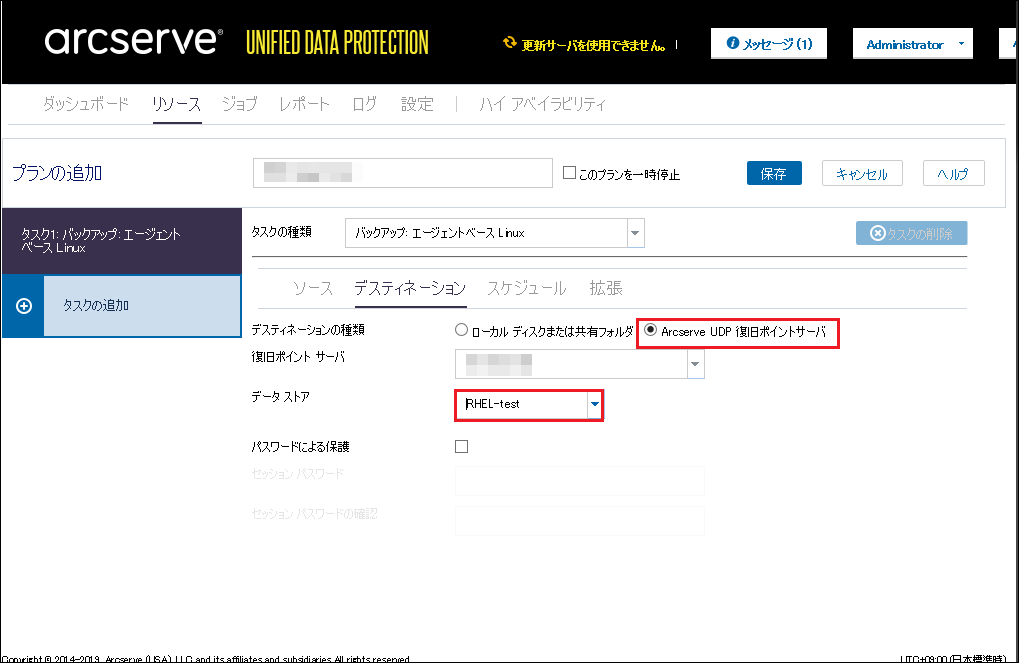The image size is (1019, 663).
Task: Expand タスクの種類 dropdown arrow
Action: click(x=636, y=233)
